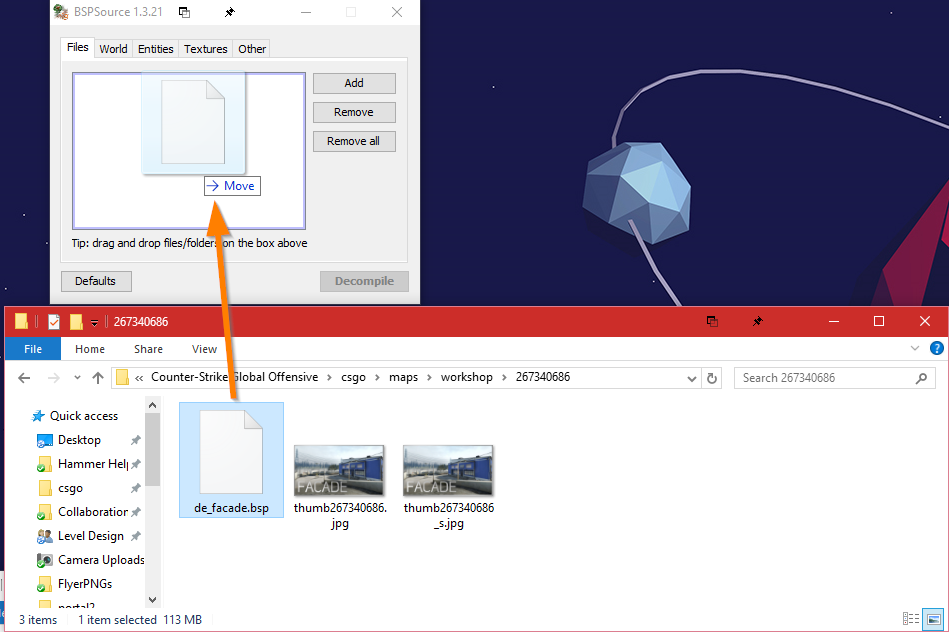Minimize the BSPSource window
This screenshot has width=949, height=632.
(306, 12)
